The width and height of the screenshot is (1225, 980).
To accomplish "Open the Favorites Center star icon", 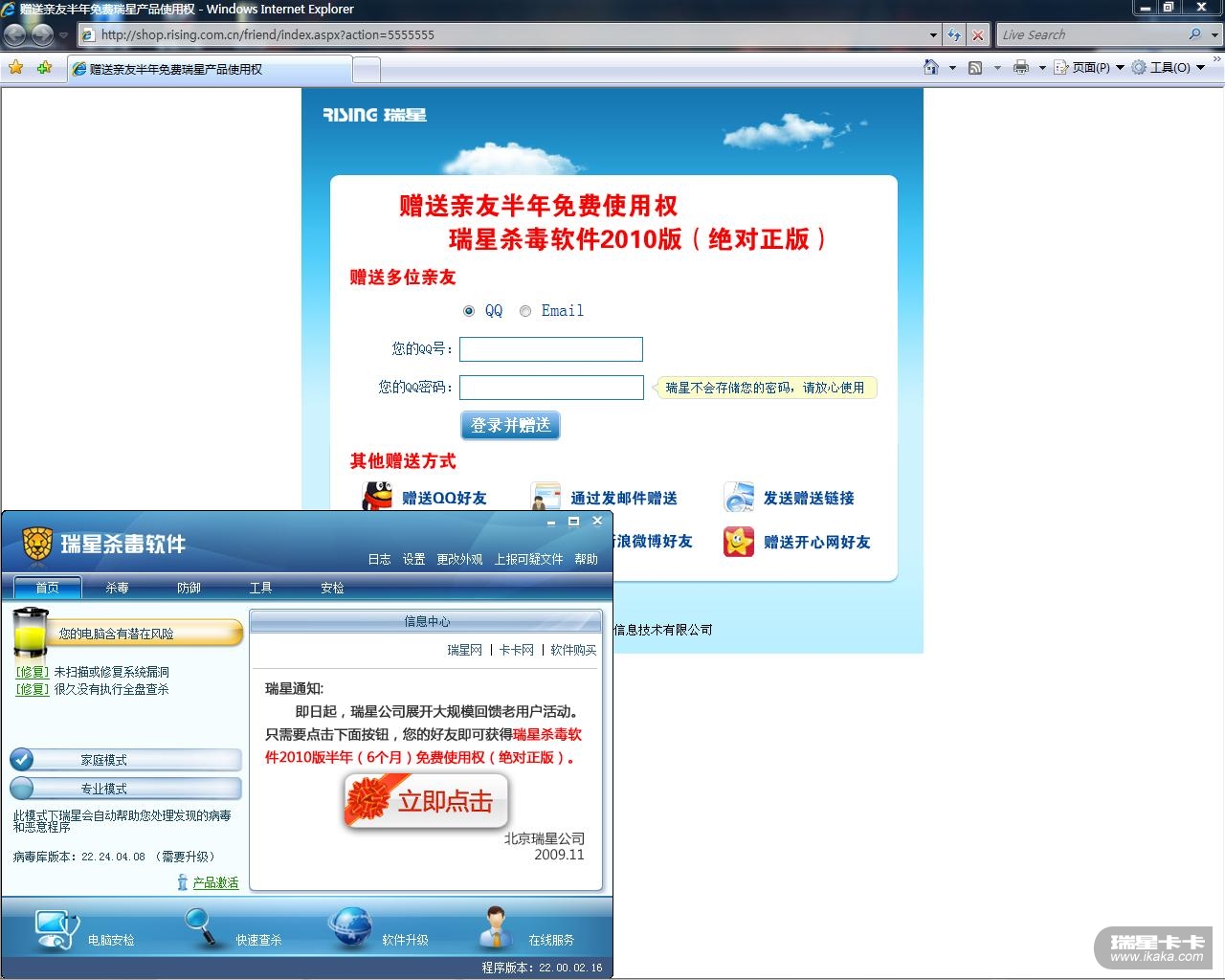I will [x=15, y=68].
